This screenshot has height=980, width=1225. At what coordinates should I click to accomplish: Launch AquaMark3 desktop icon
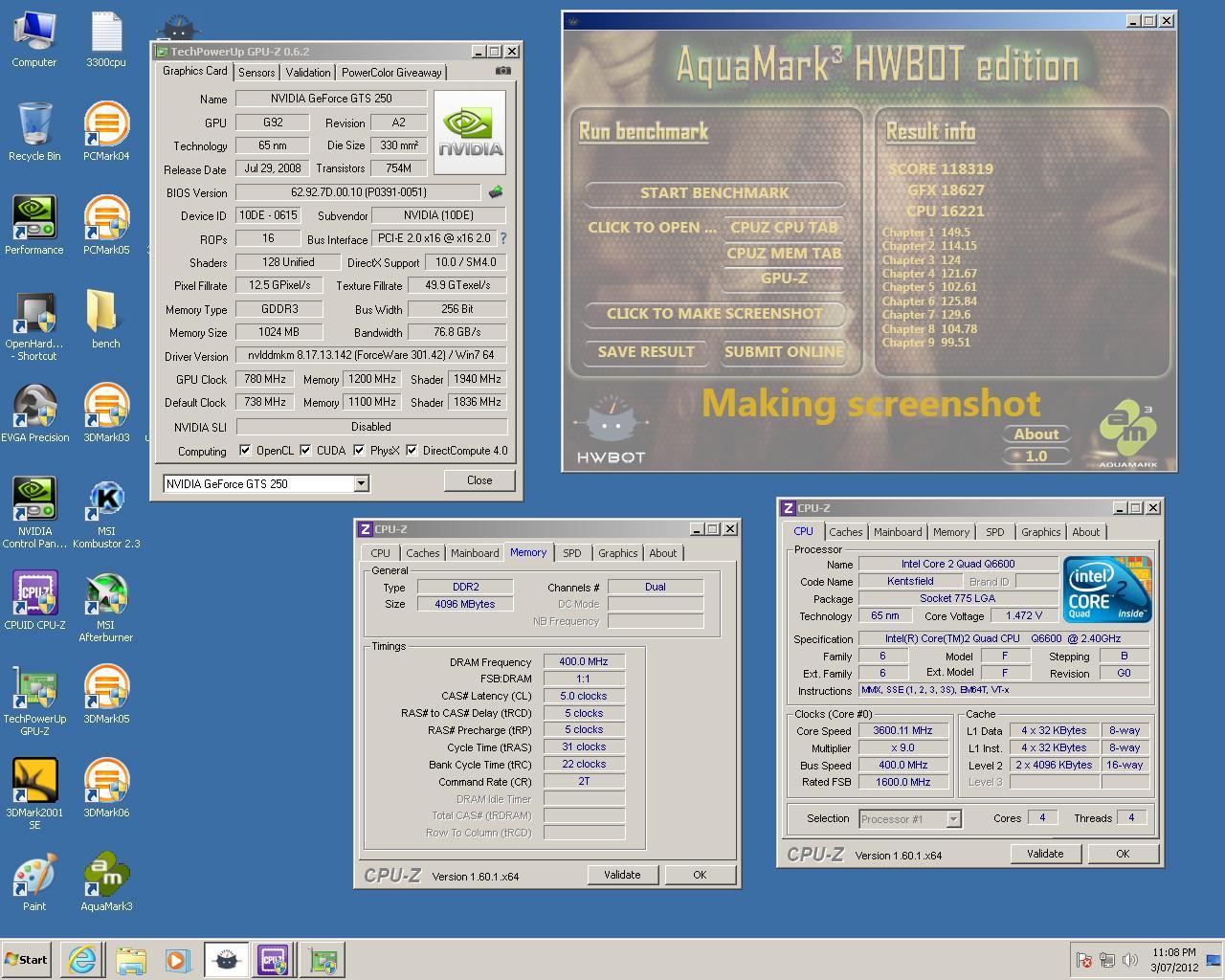coord(106,882)
